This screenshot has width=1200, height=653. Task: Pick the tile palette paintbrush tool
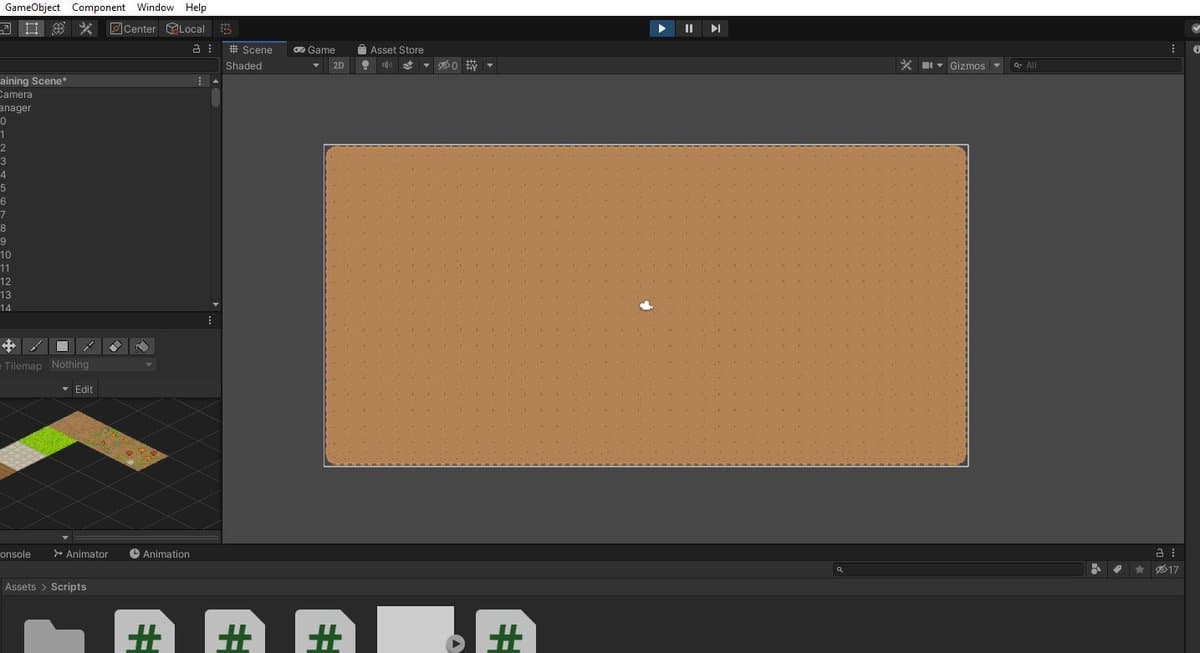(x=35, y=346)
